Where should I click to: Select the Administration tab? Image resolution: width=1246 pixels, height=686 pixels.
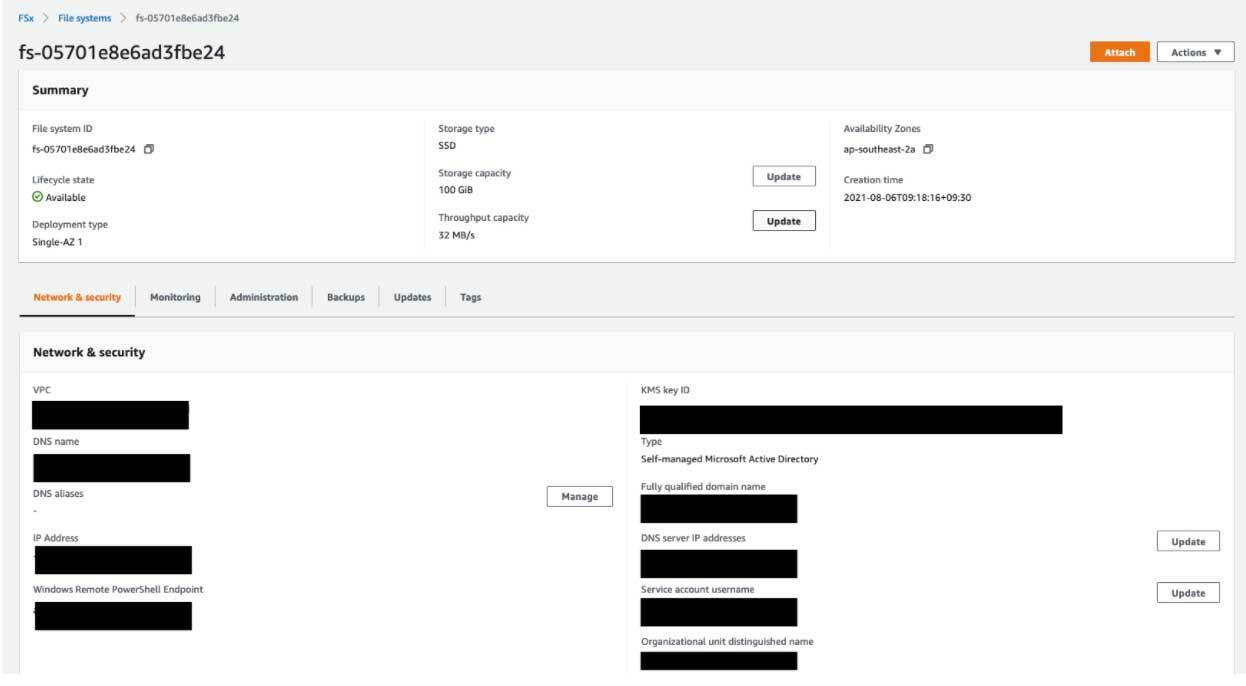(x=264, y=297)
